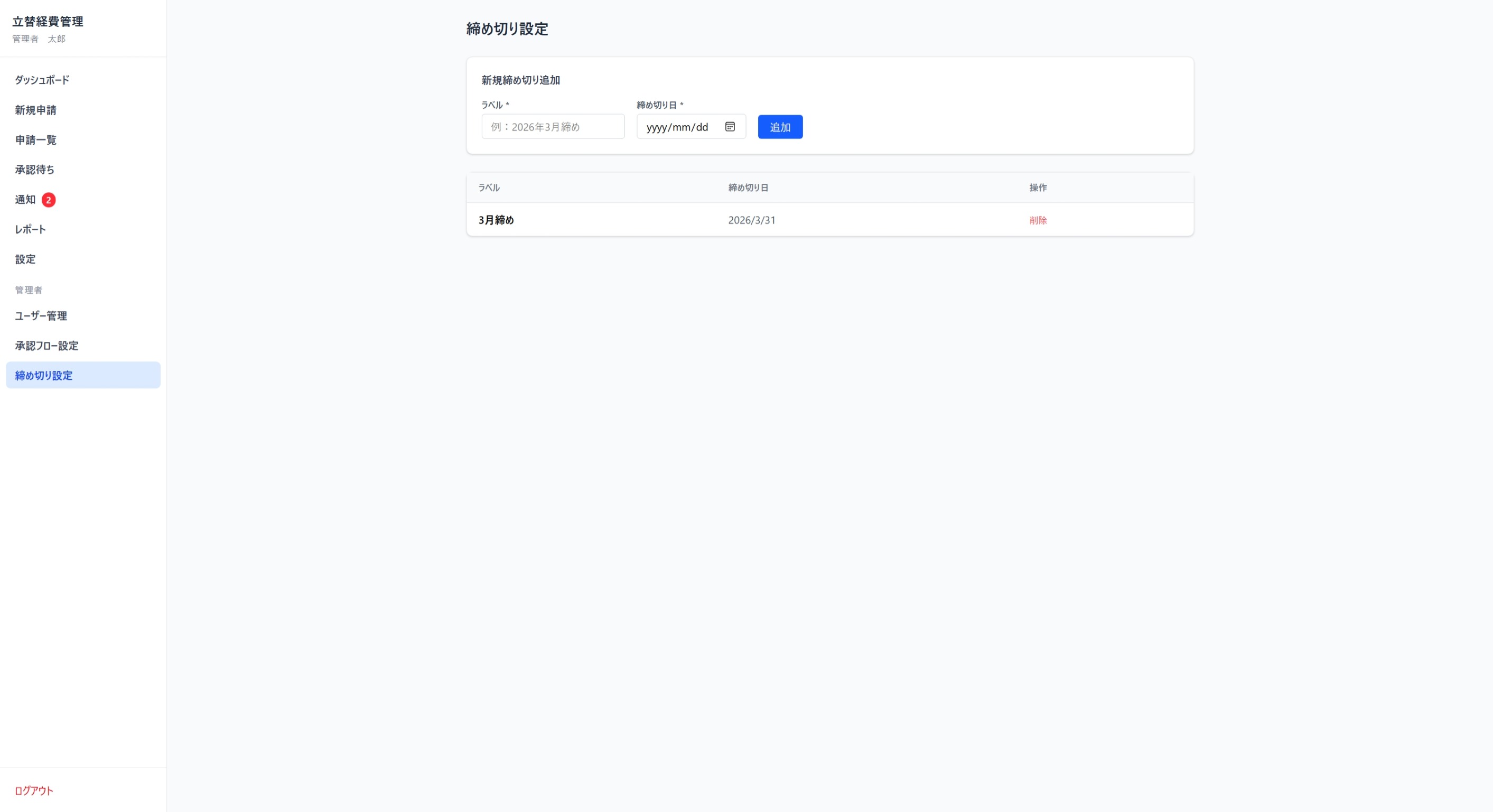The height and width of the screenshot is (812, 1493).
Task: Open 通知 in sidebar
Action: [25, 200]
